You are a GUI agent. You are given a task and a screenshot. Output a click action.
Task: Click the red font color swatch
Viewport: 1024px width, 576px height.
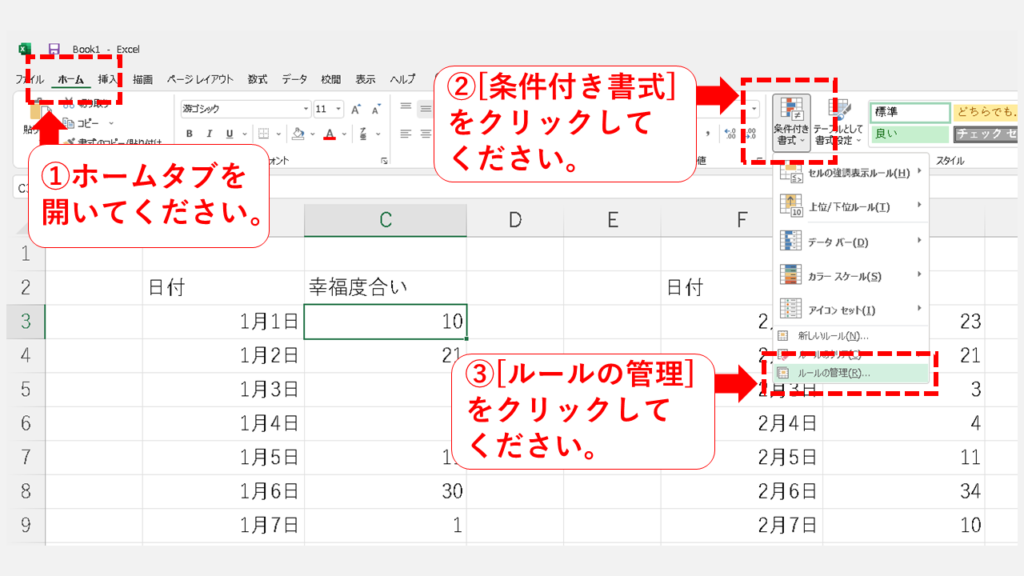[x=331, y=134]
